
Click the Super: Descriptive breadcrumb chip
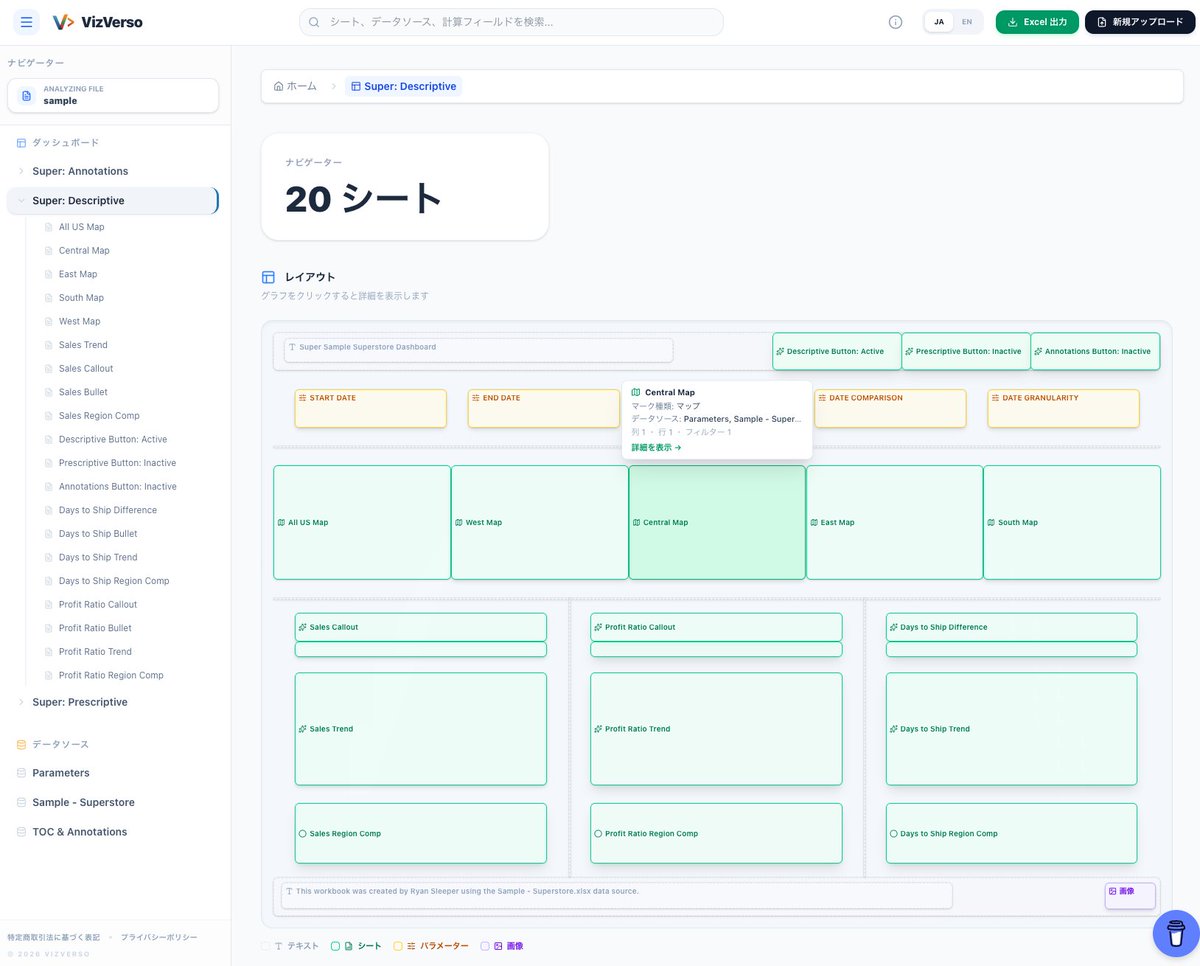[x=404, y=86]
